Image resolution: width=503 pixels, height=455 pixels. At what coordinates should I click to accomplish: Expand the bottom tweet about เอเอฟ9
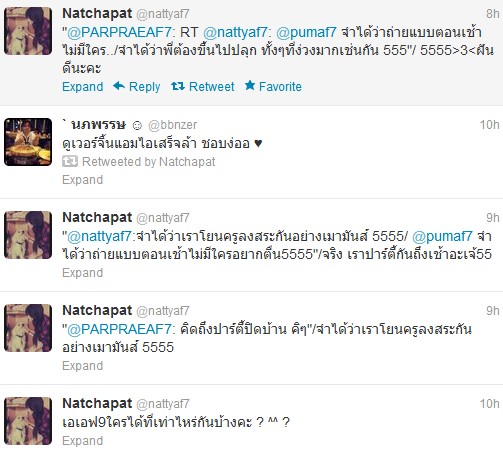pos(82,441)
